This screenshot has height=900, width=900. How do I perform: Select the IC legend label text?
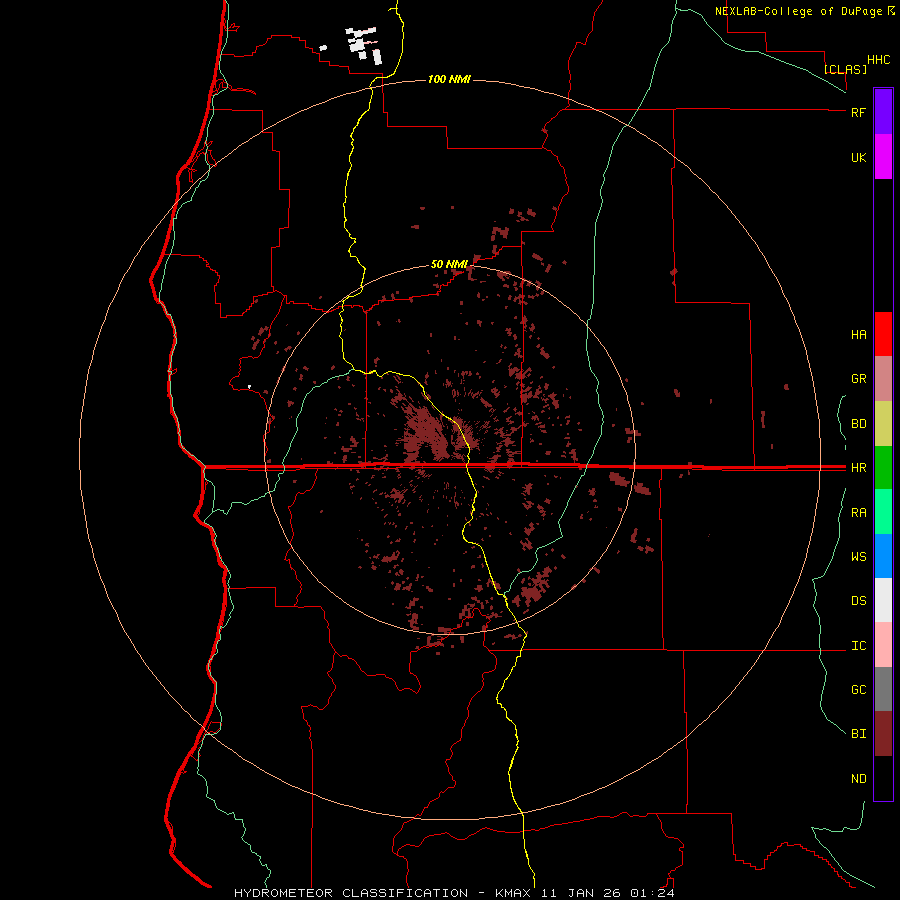point(858,646)
